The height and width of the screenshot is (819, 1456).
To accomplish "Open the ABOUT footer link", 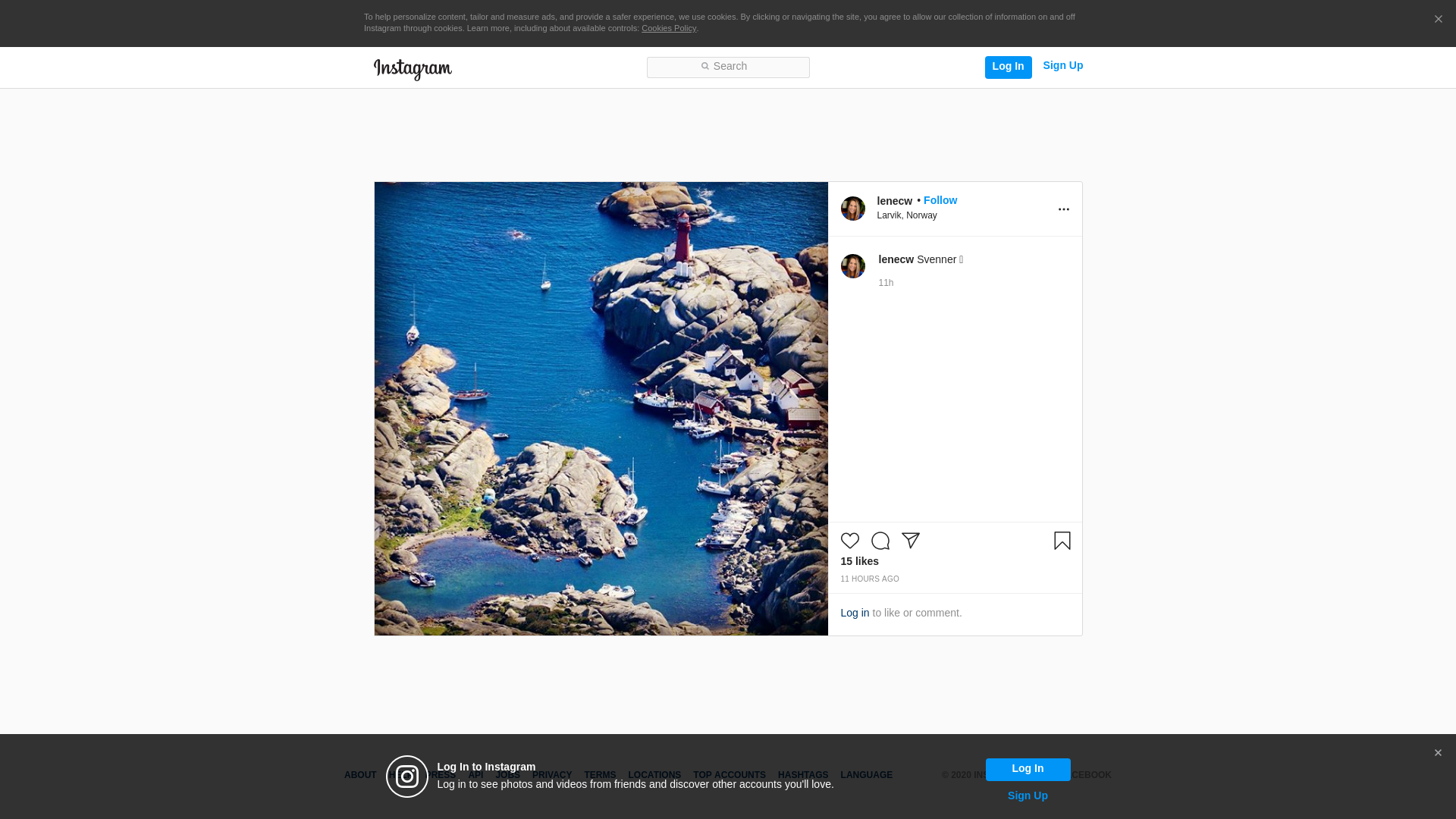I will [360, 776].
